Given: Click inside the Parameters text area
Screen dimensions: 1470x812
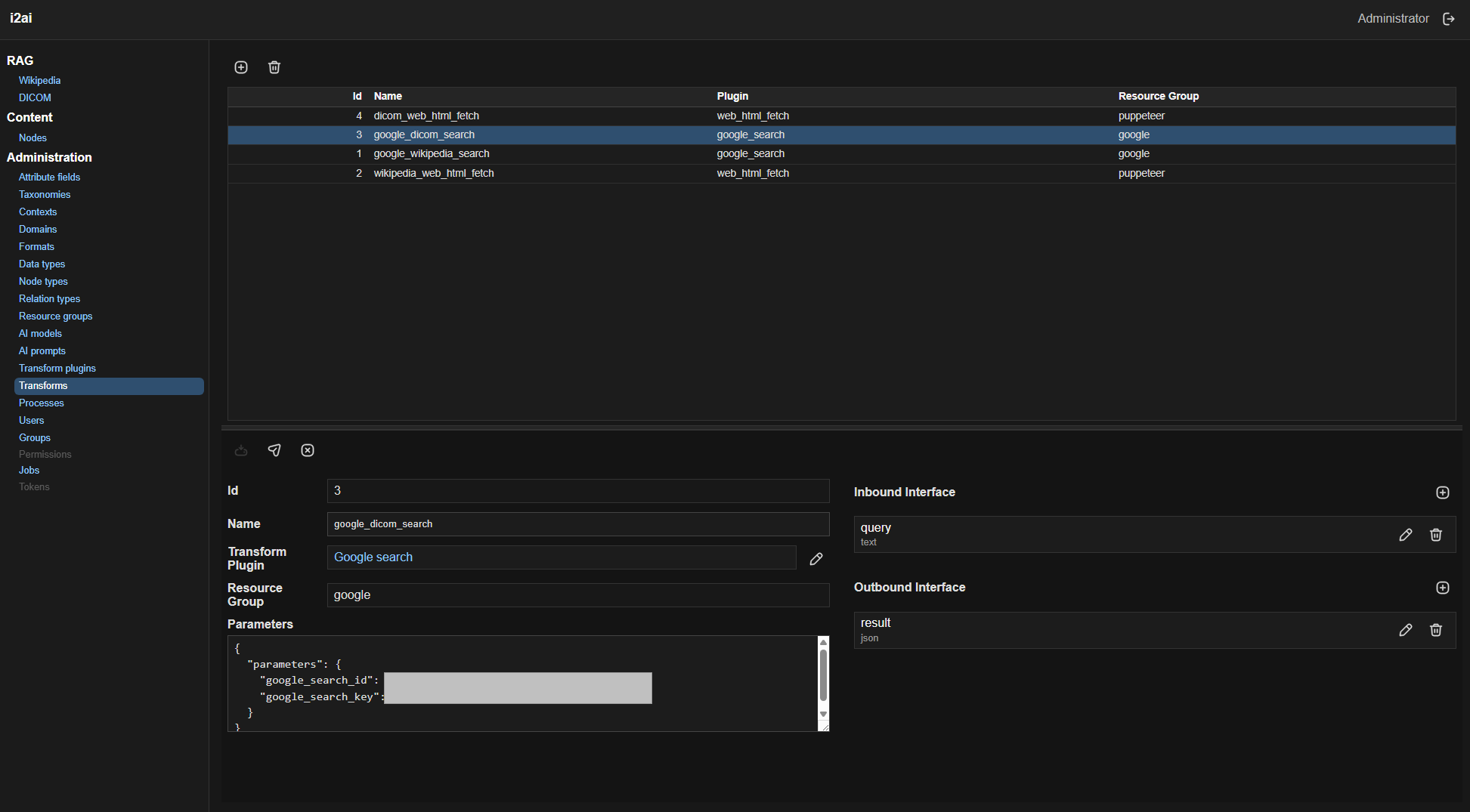Looking at the screenshot, I should tap(523, 684).
